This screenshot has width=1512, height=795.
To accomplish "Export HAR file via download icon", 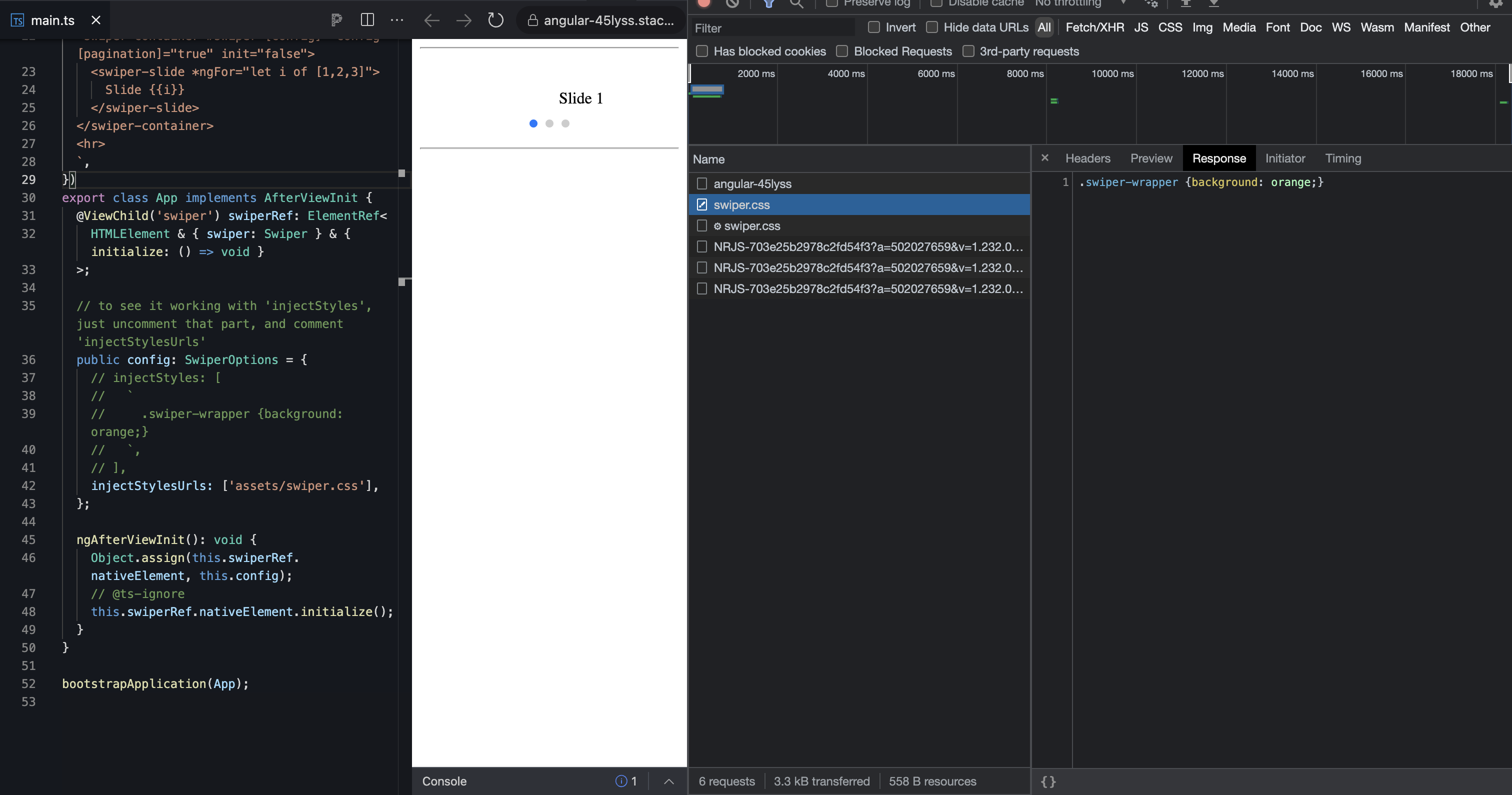I will [1213, 3].
